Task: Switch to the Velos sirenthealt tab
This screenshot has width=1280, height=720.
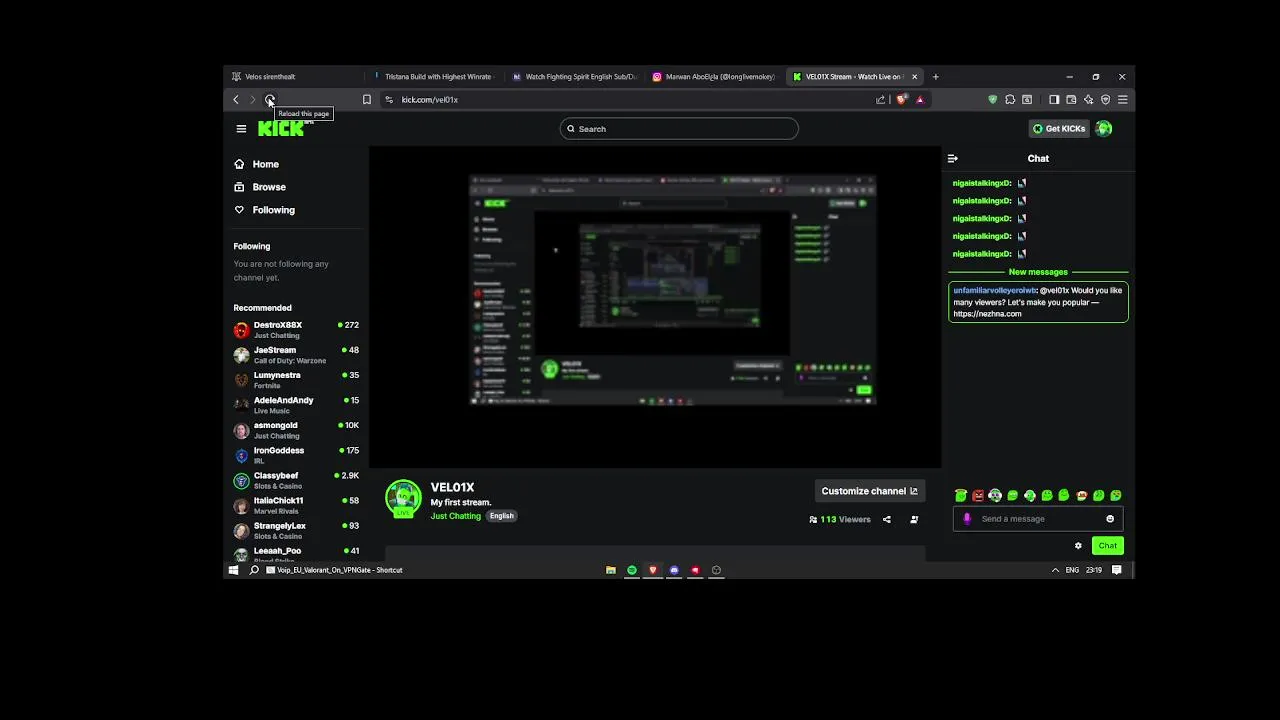Action: click(295, 76)
